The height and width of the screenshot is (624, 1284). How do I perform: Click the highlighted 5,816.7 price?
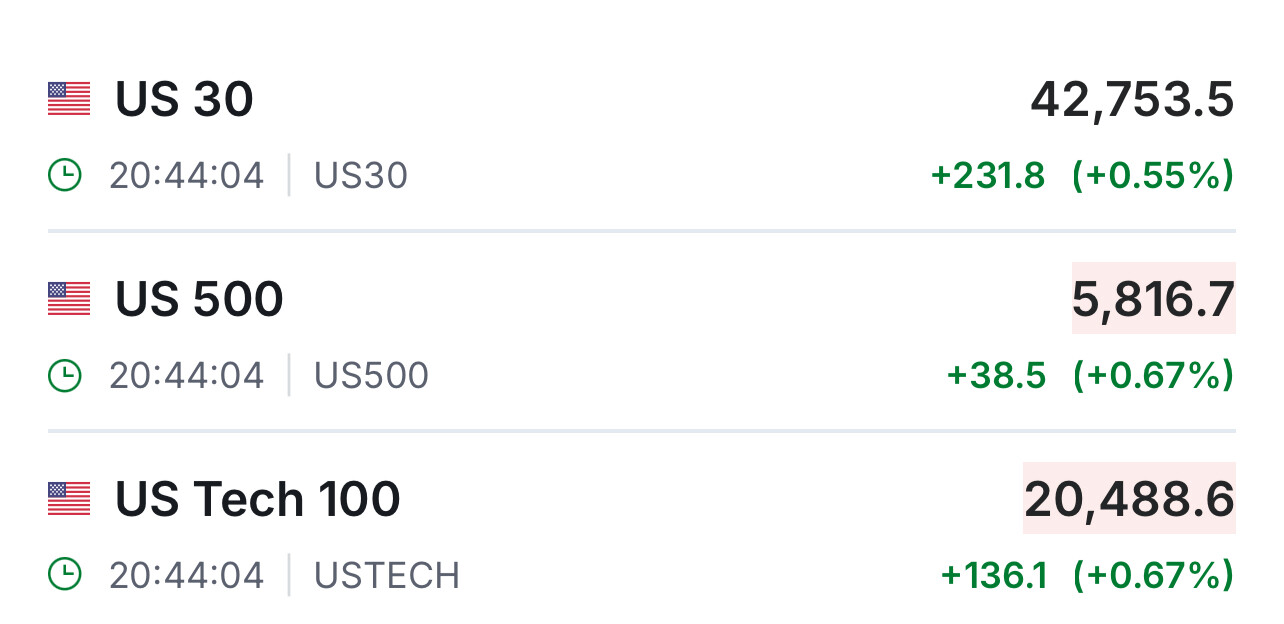coord(1153,299)
